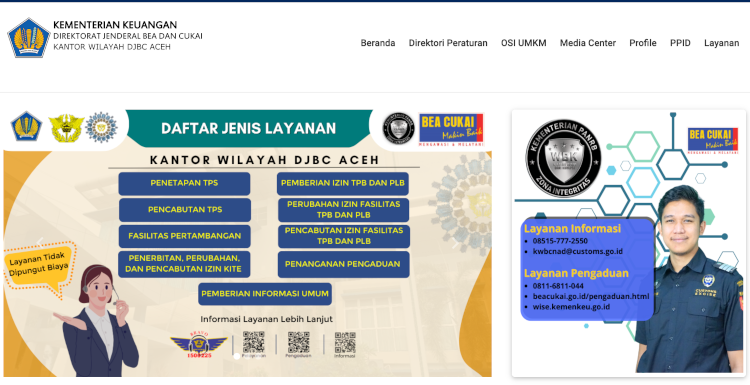Click the Pengaduan QR code
The image size is (750, 385).
pos(298,342)
